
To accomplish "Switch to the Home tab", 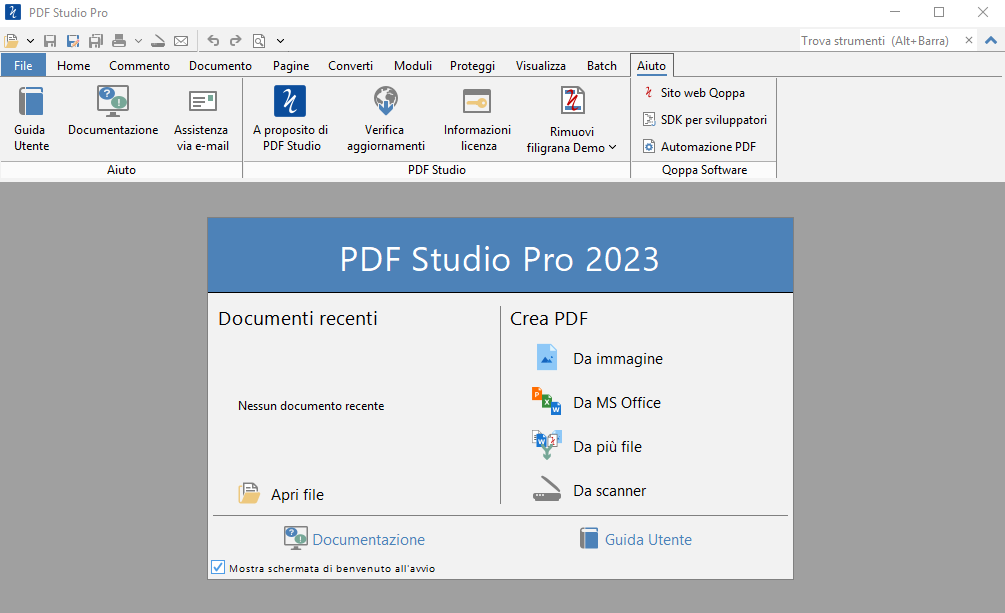I will [x=74, y=65].
